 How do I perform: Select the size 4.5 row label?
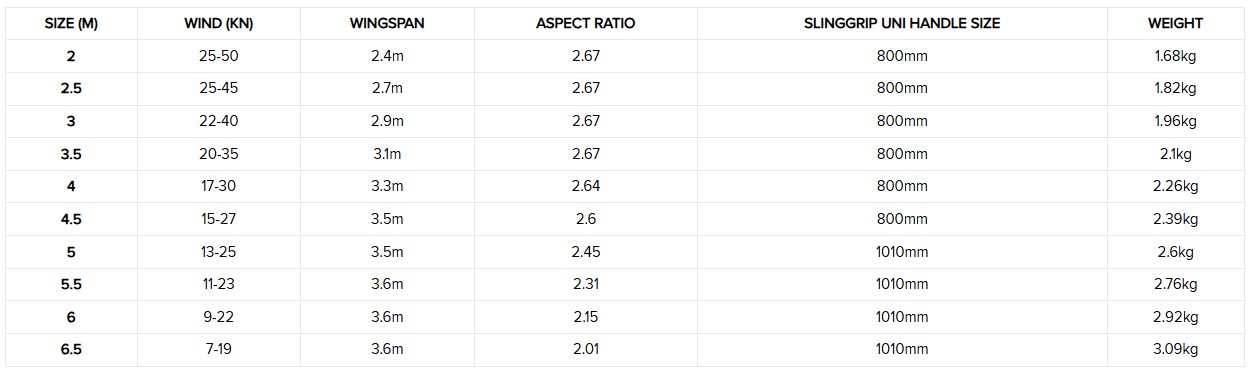click(x=71, y=219)
